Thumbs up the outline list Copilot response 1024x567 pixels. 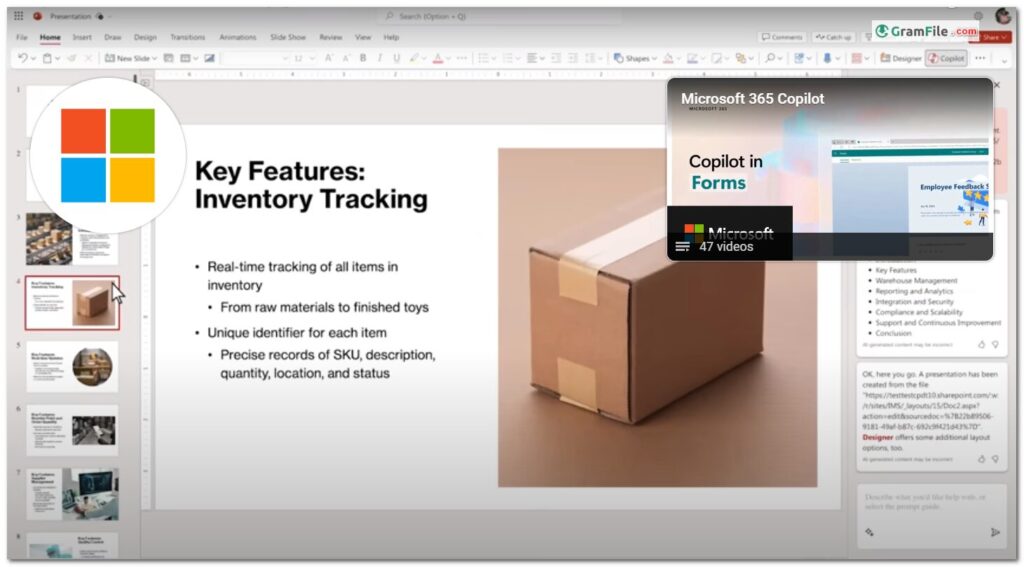pos(981,344)
